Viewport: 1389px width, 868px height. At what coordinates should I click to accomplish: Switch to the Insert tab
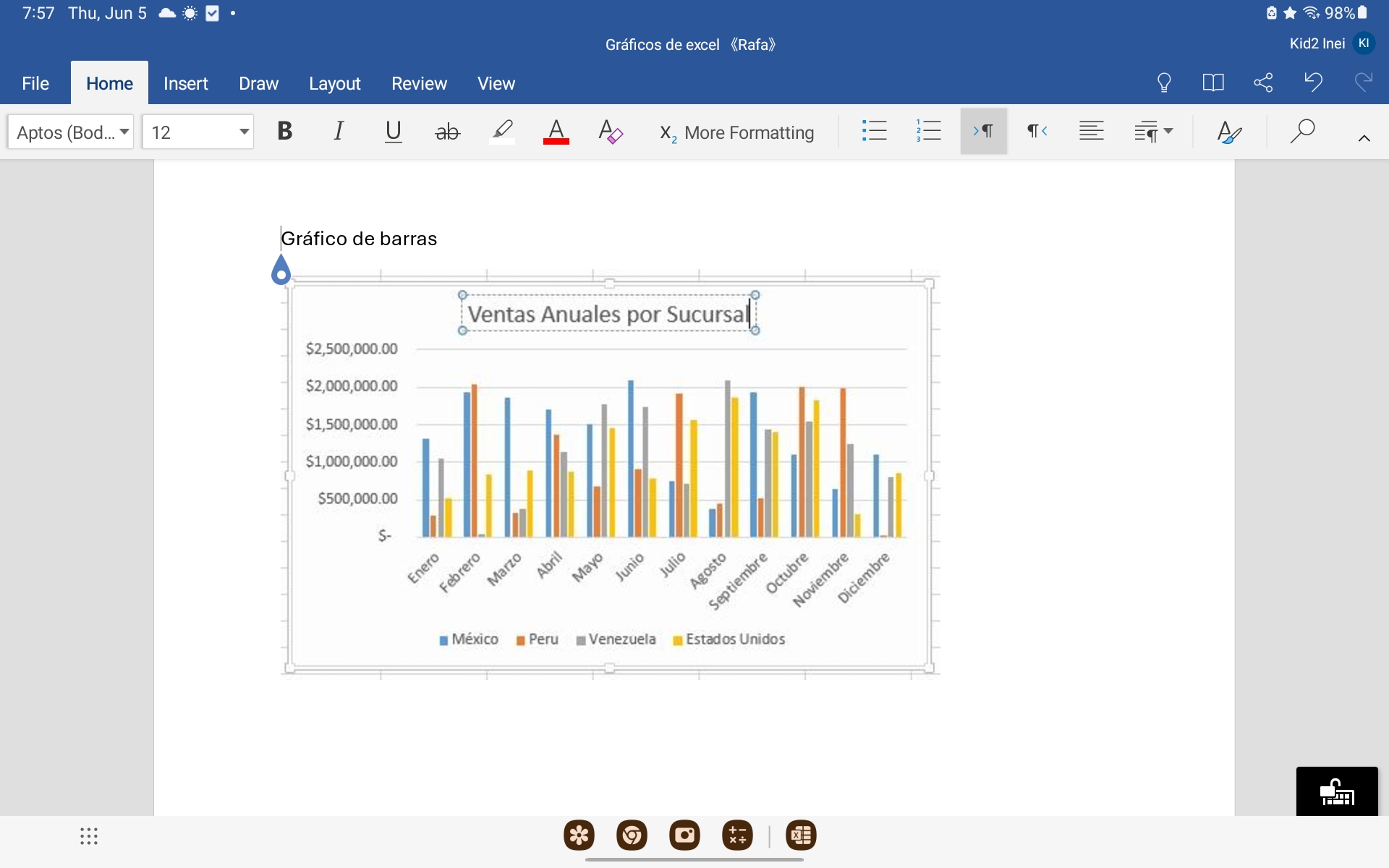coord(185,84)
